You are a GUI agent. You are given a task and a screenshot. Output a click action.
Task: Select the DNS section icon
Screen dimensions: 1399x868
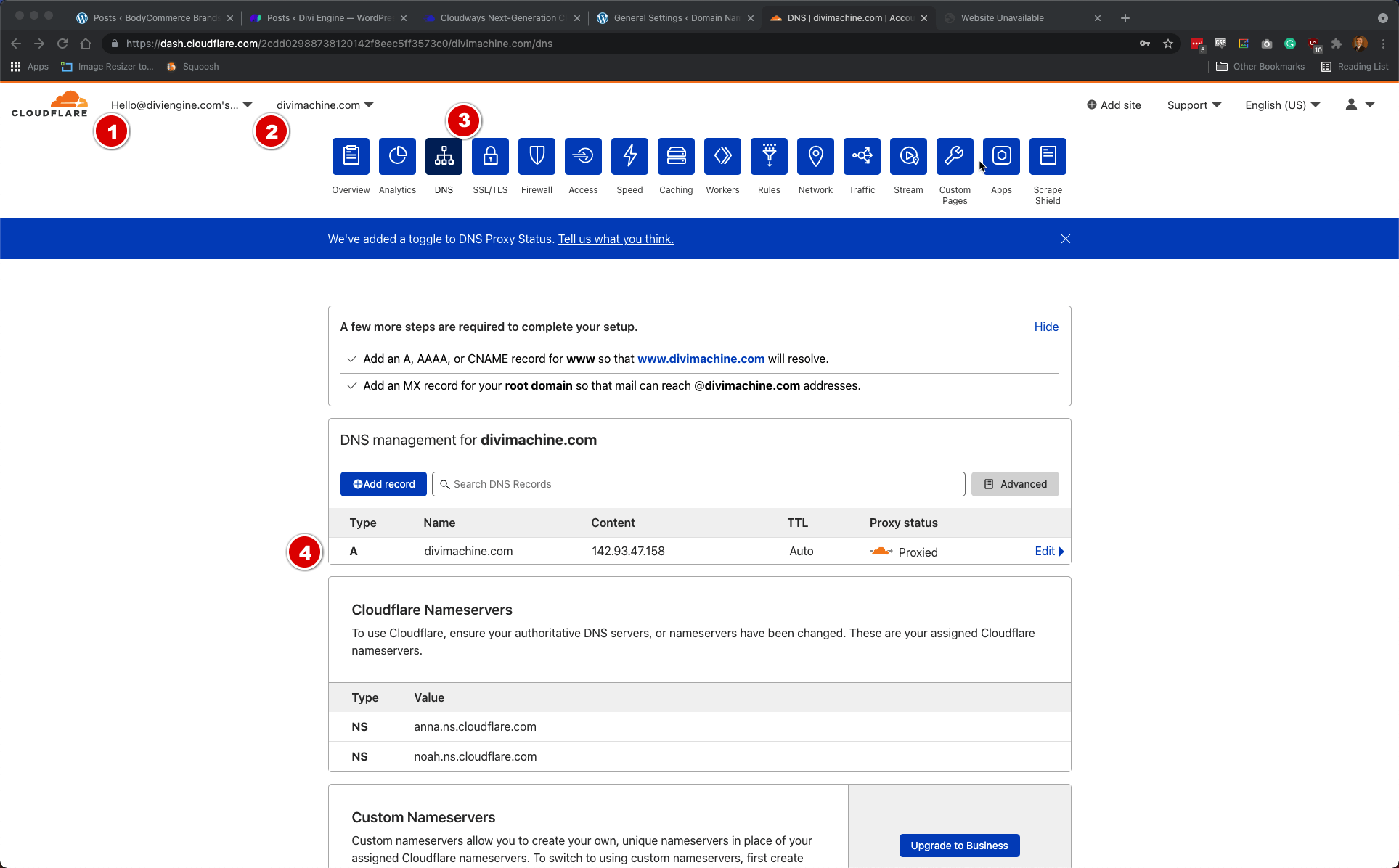pos(444,156)
